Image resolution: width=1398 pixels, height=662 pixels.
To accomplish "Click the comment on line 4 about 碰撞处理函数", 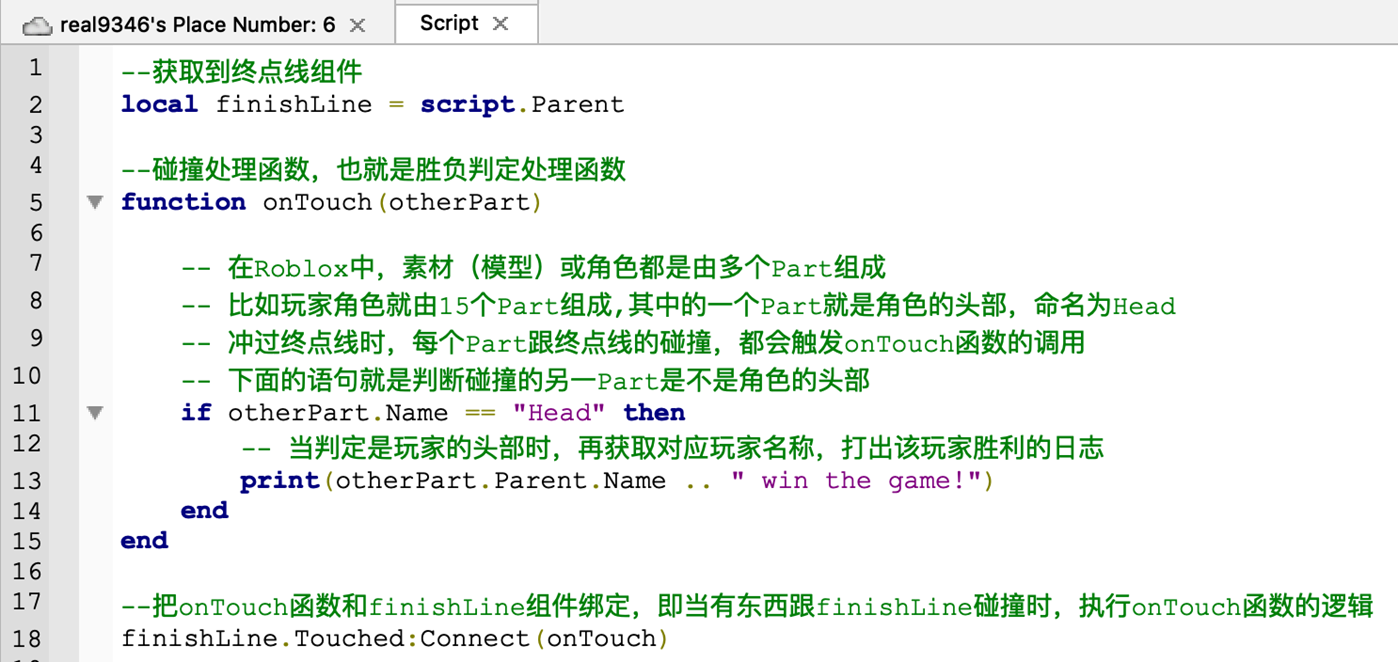I will point(373,169).
